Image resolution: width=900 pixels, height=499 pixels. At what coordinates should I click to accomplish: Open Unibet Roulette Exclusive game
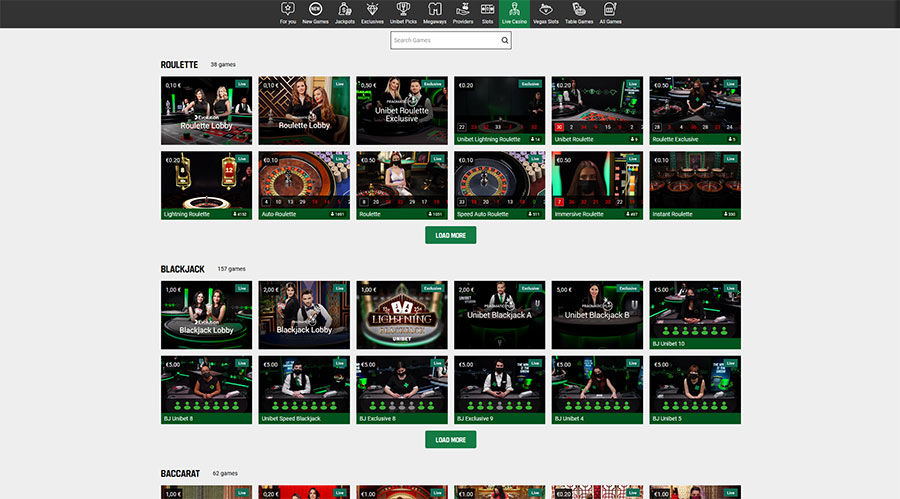[x=402, y=110]
